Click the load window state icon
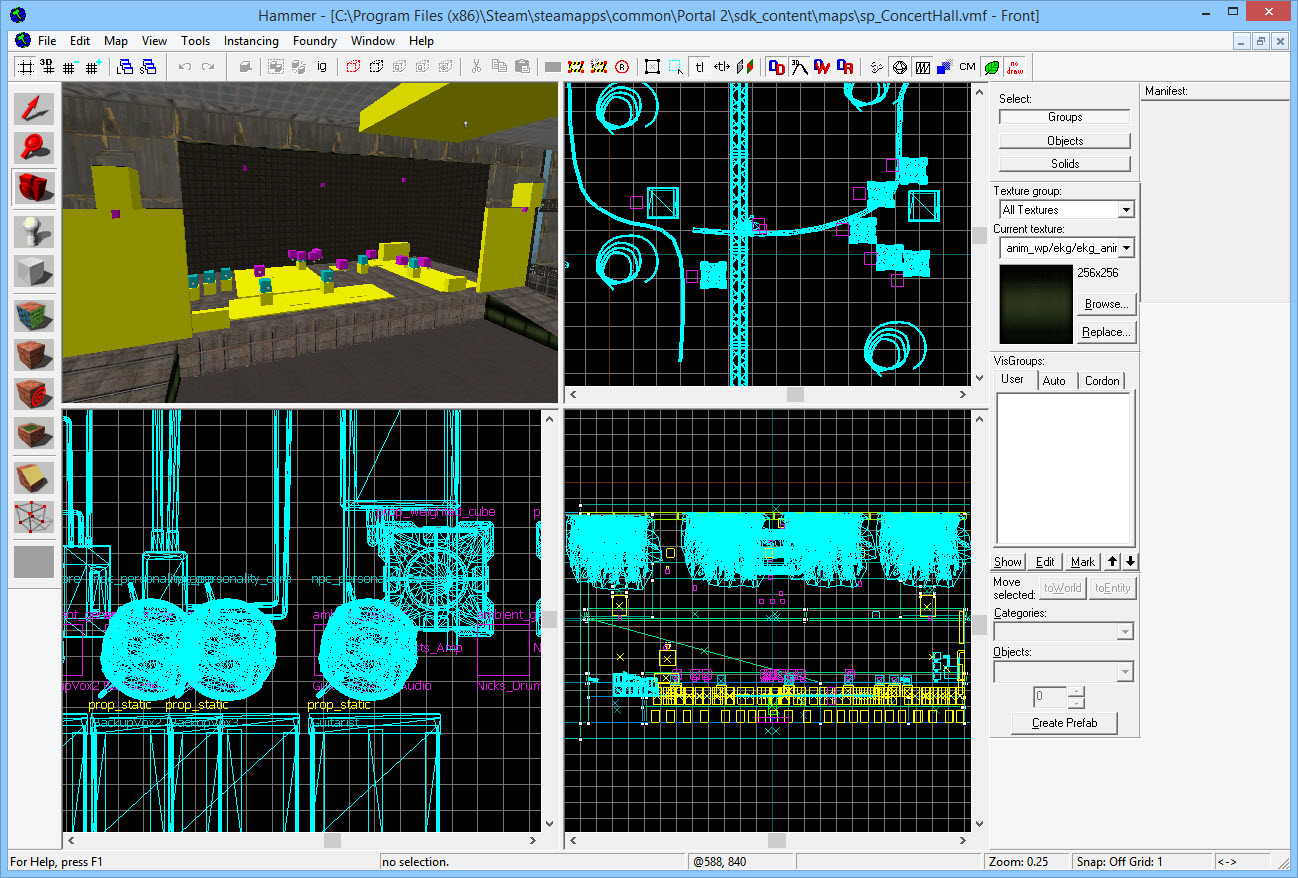The image size is (1298, 878). click(x=125, y=67)
